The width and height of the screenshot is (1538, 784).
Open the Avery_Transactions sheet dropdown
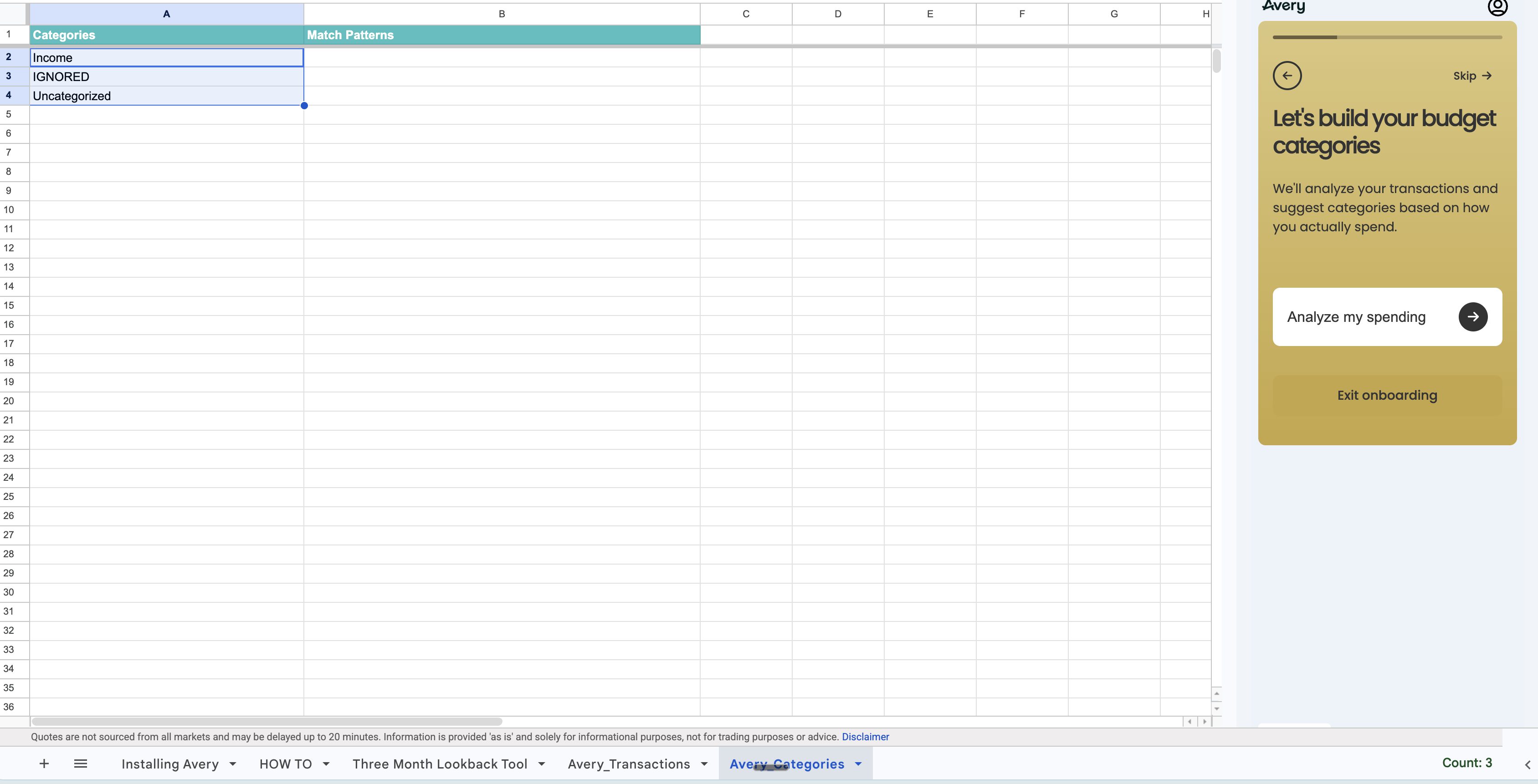pos(704,764)
